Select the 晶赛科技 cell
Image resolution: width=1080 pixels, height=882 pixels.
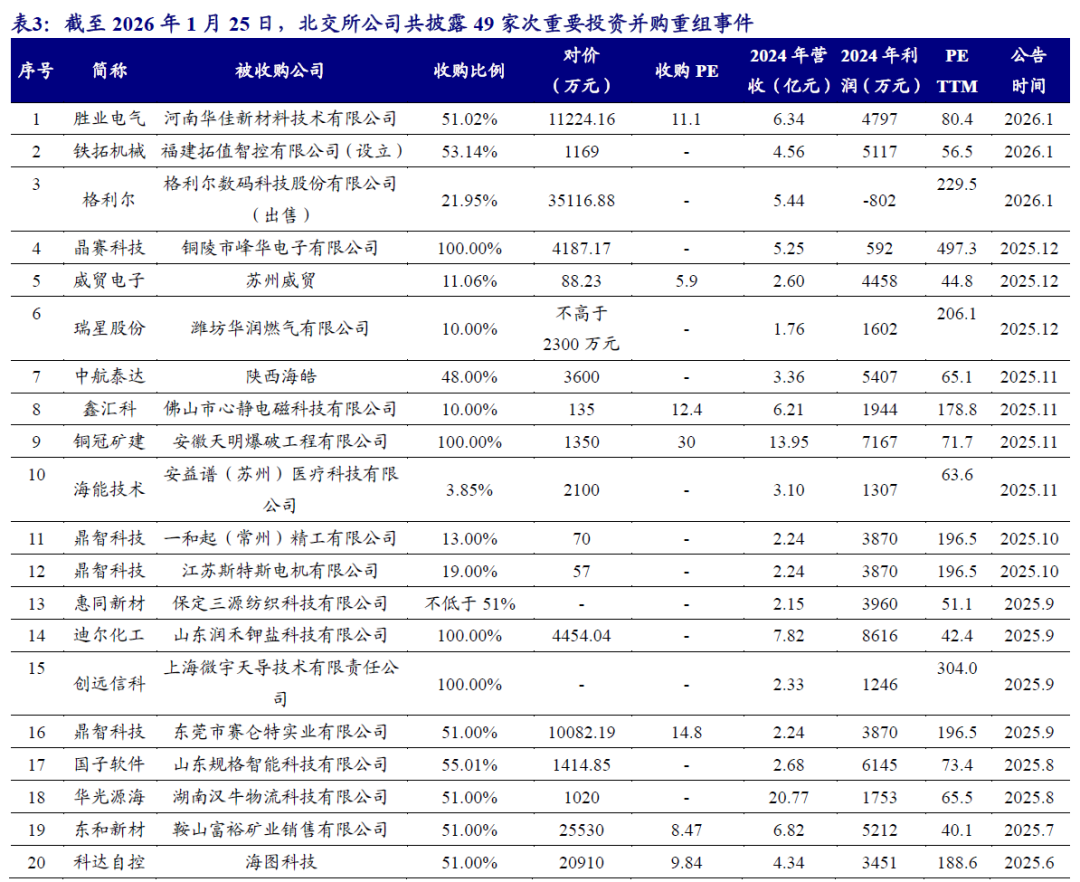point(110,248)
